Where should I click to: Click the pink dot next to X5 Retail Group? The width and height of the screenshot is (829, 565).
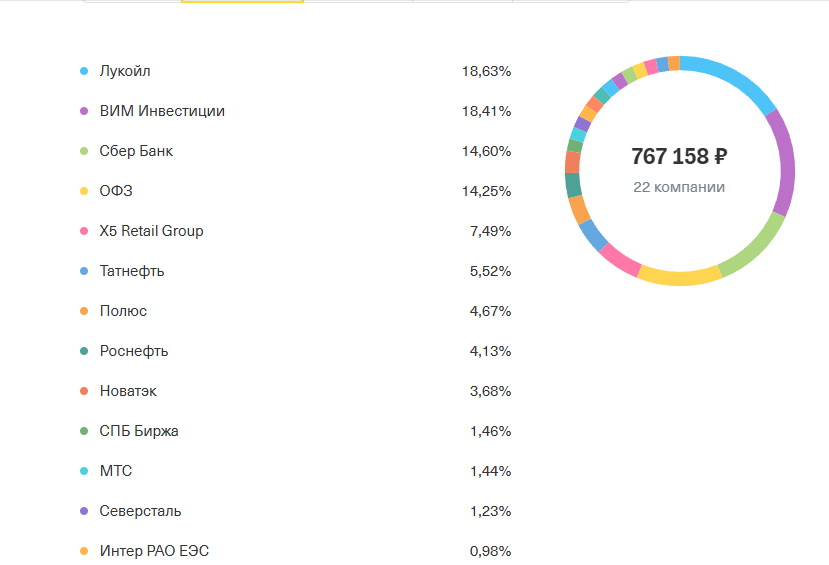[84, 231]
